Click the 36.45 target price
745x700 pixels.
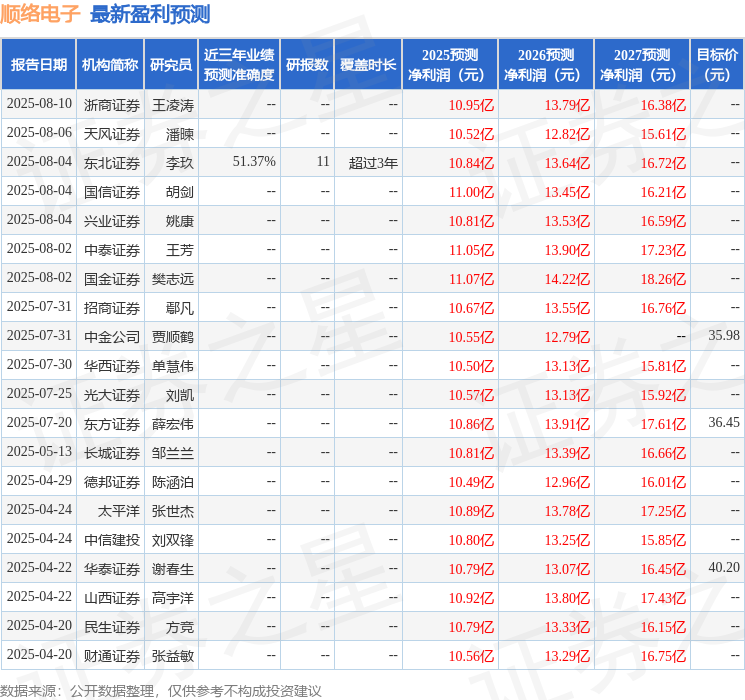click(724, 422)
